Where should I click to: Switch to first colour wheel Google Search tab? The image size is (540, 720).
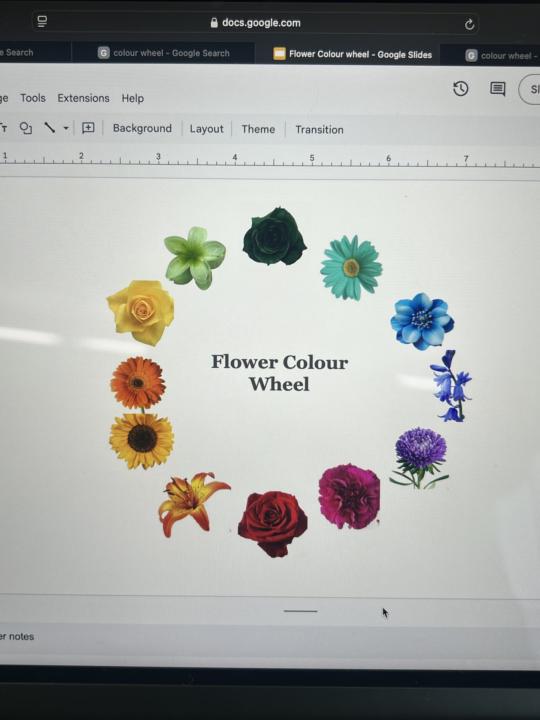point(164,53)
